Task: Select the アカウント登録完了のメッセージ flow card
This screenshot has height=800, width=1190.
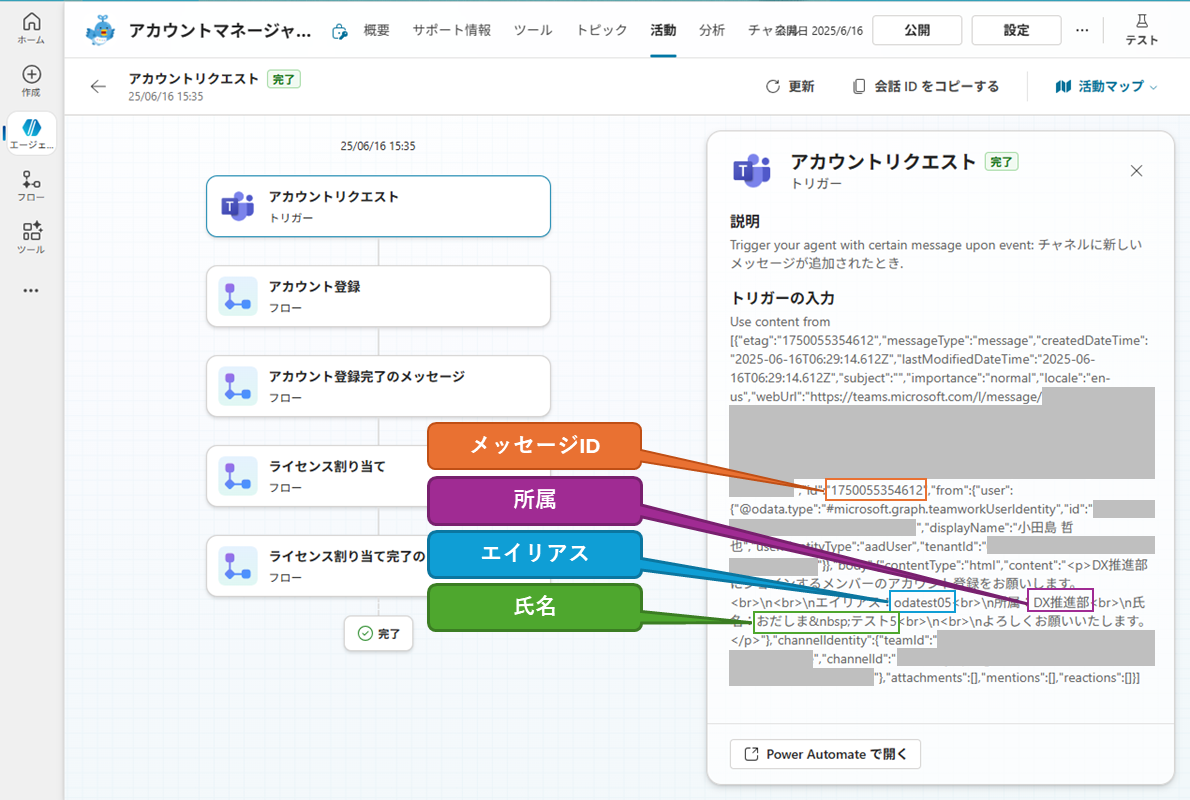Action: point(378,386)
